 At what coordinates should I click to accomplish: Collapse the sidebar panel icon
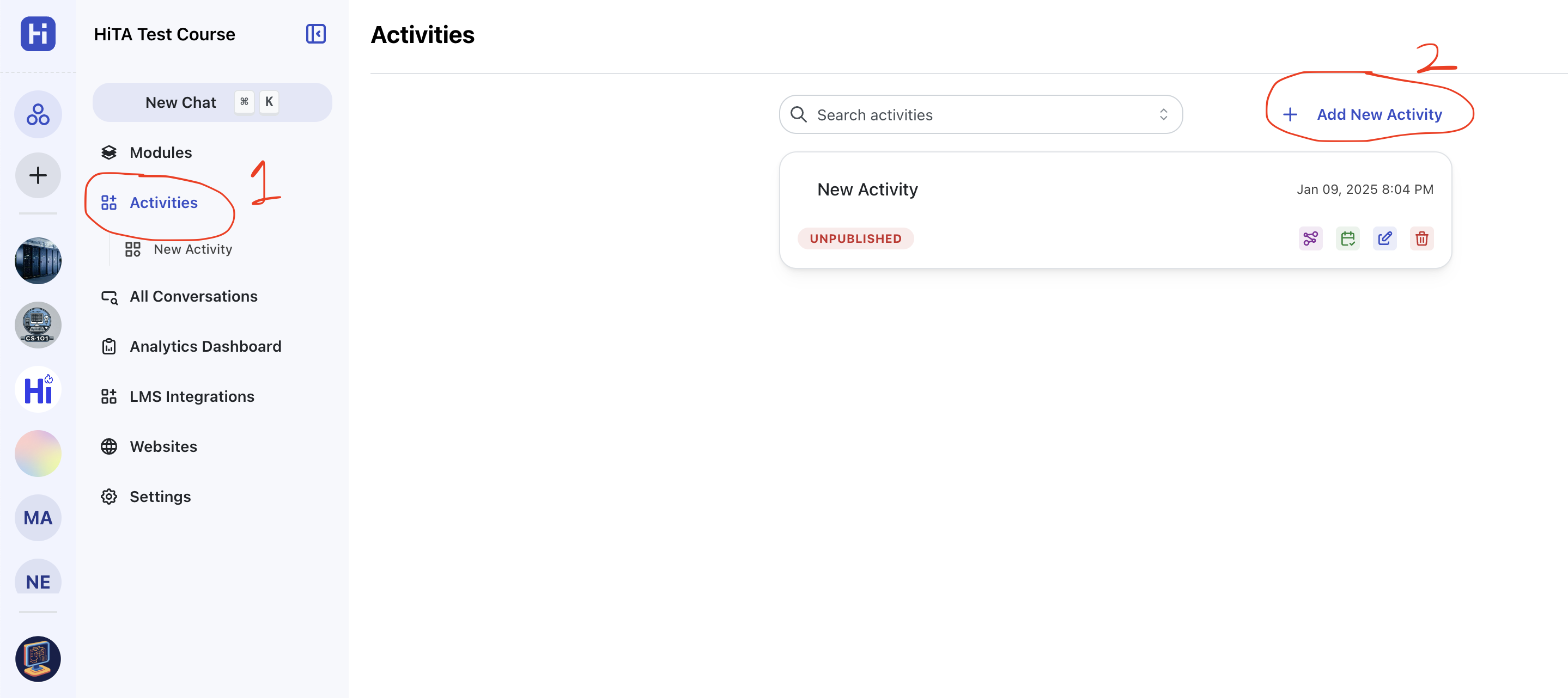point(315,34)
